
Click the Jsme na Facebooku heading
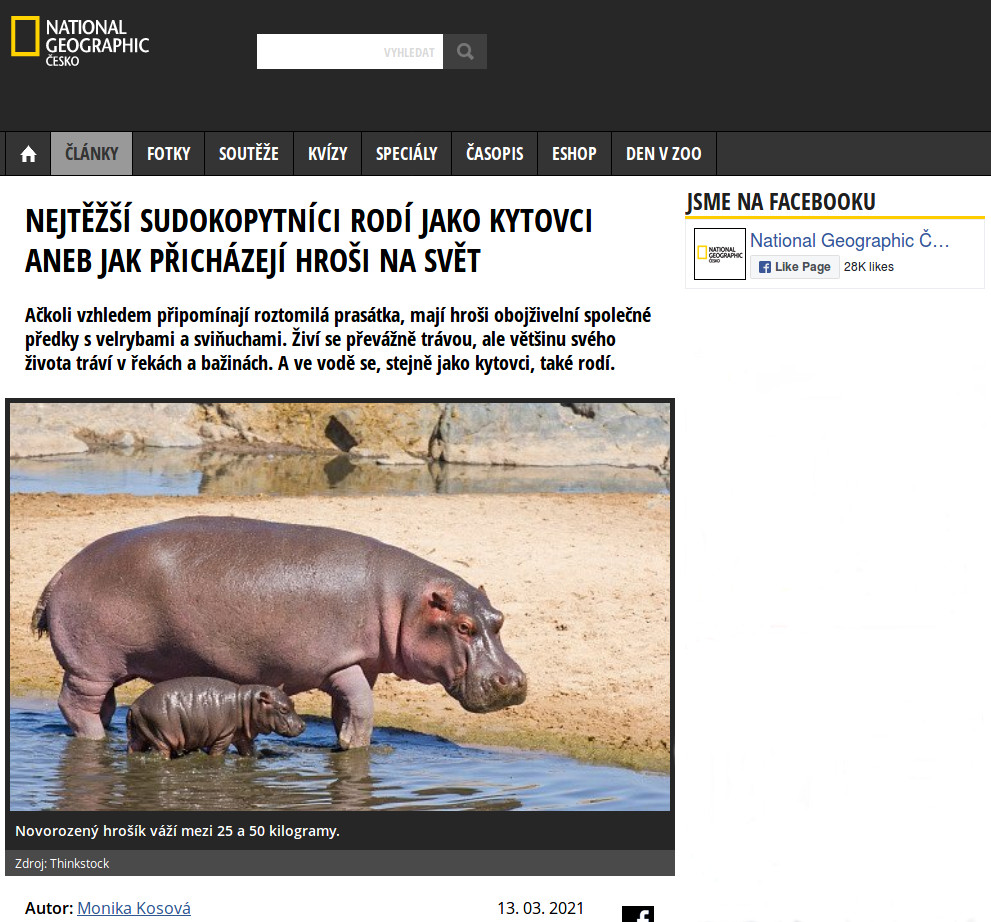781,202
